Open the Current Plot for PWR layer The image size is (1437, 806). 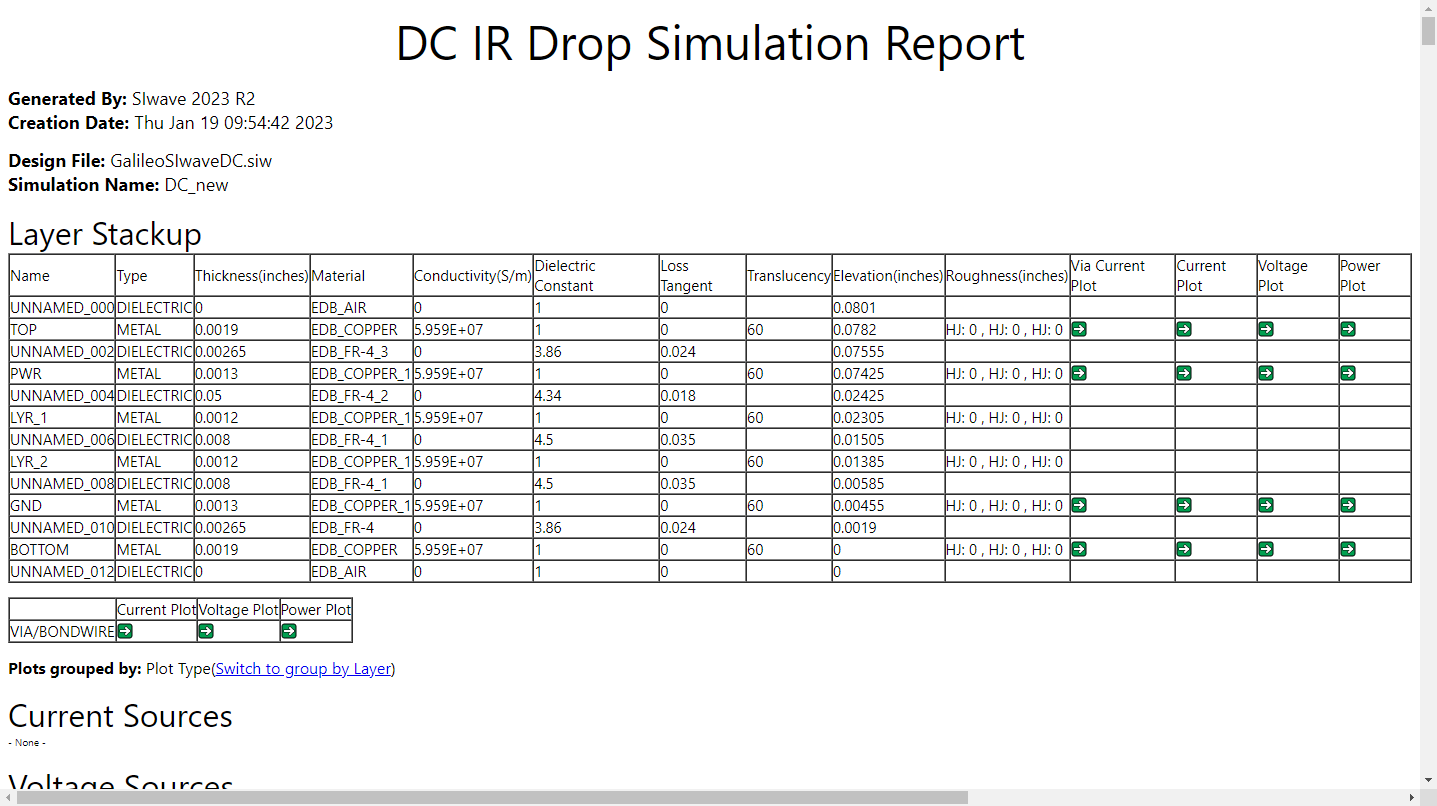pyautogui.click(x=1184, y=373)
